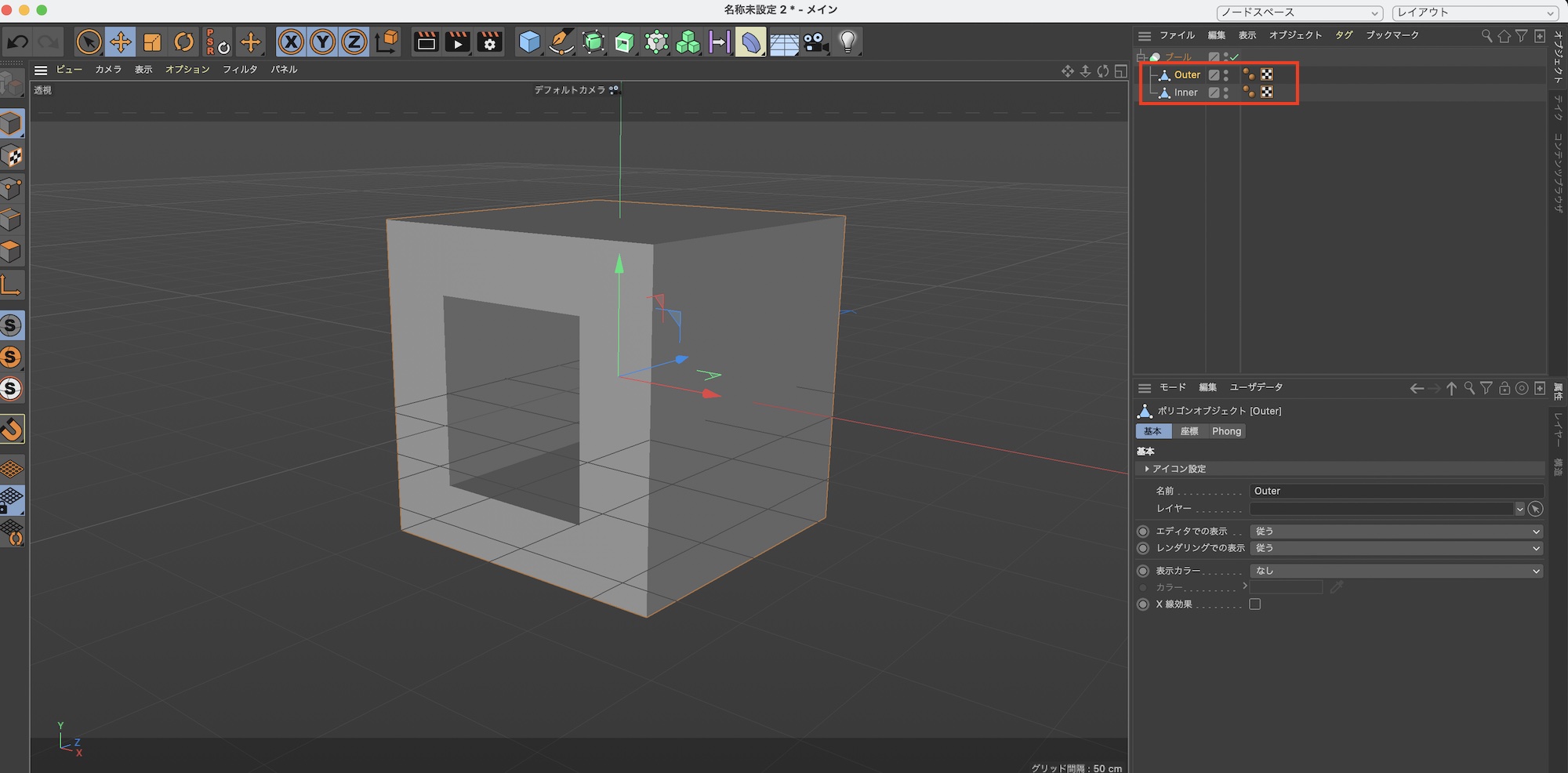Open the フィルタ menu in the viewport
1568x773 pixels.
[x=240, y=70]
